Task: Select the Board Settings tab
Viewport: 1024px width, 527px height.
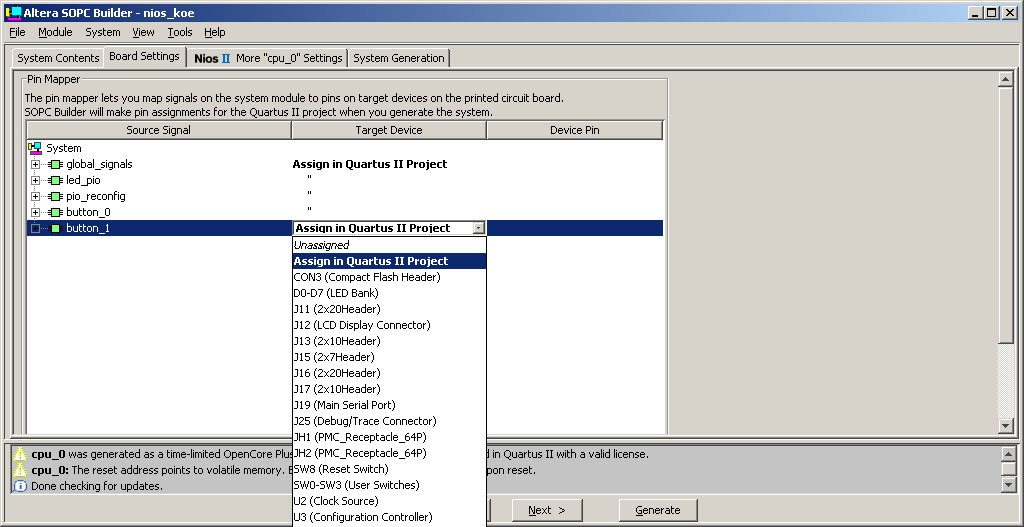Action: pyautogui.click(x=144, y=56)
